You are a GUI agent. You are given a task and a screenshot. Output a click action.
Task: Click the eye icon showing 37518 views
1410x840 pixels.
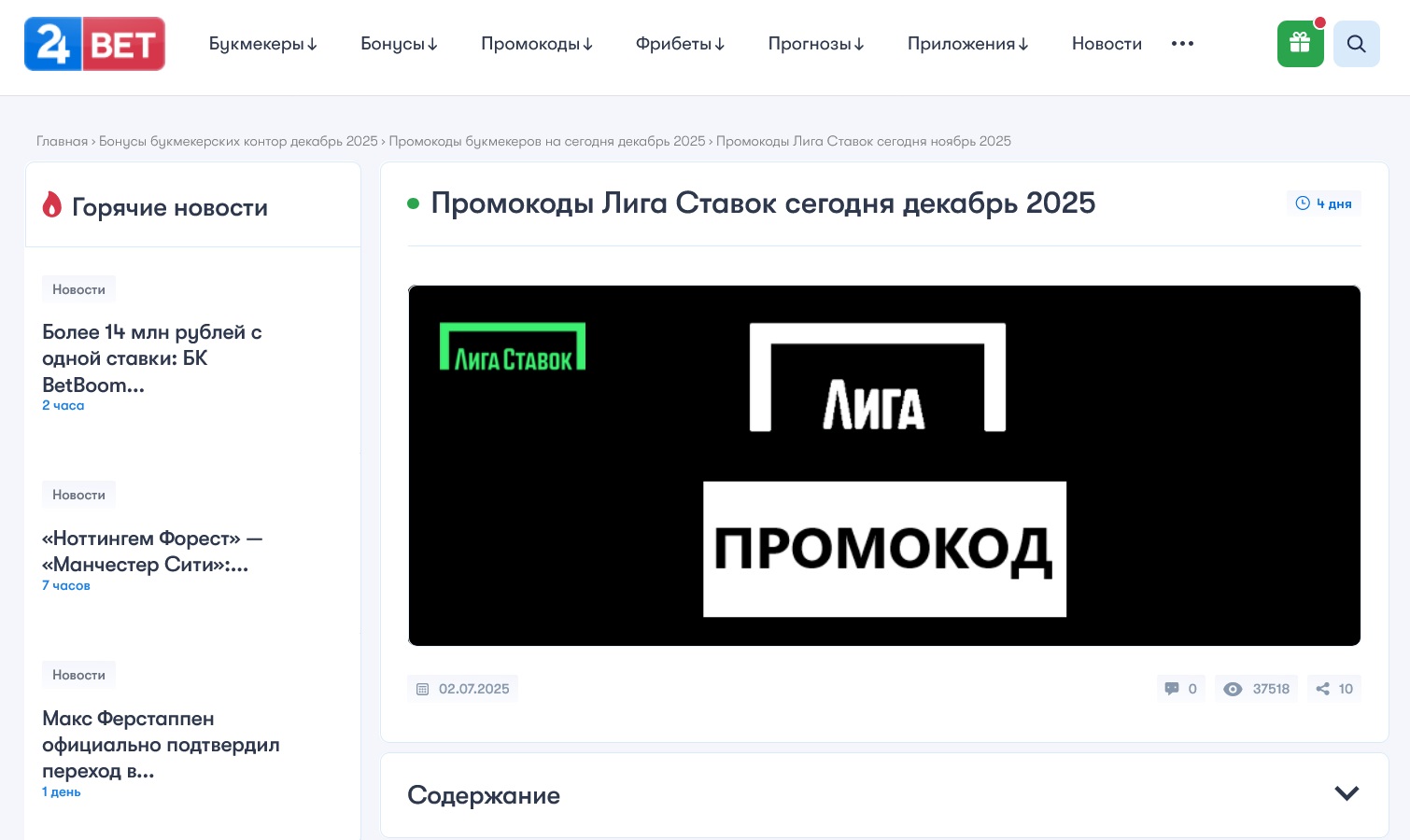(x=1233, y=689)
